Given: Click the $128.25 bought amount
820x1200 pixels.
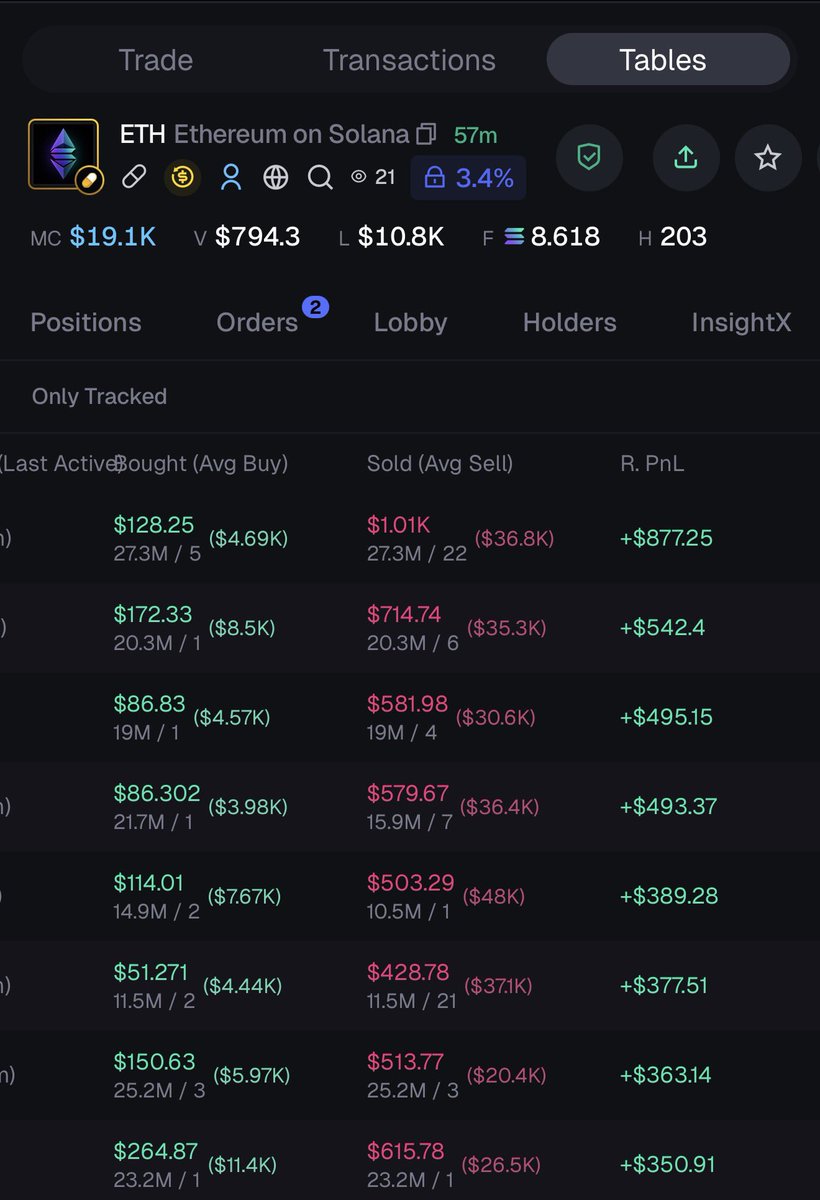Looking at the screenshot, I should pos(154,525).
